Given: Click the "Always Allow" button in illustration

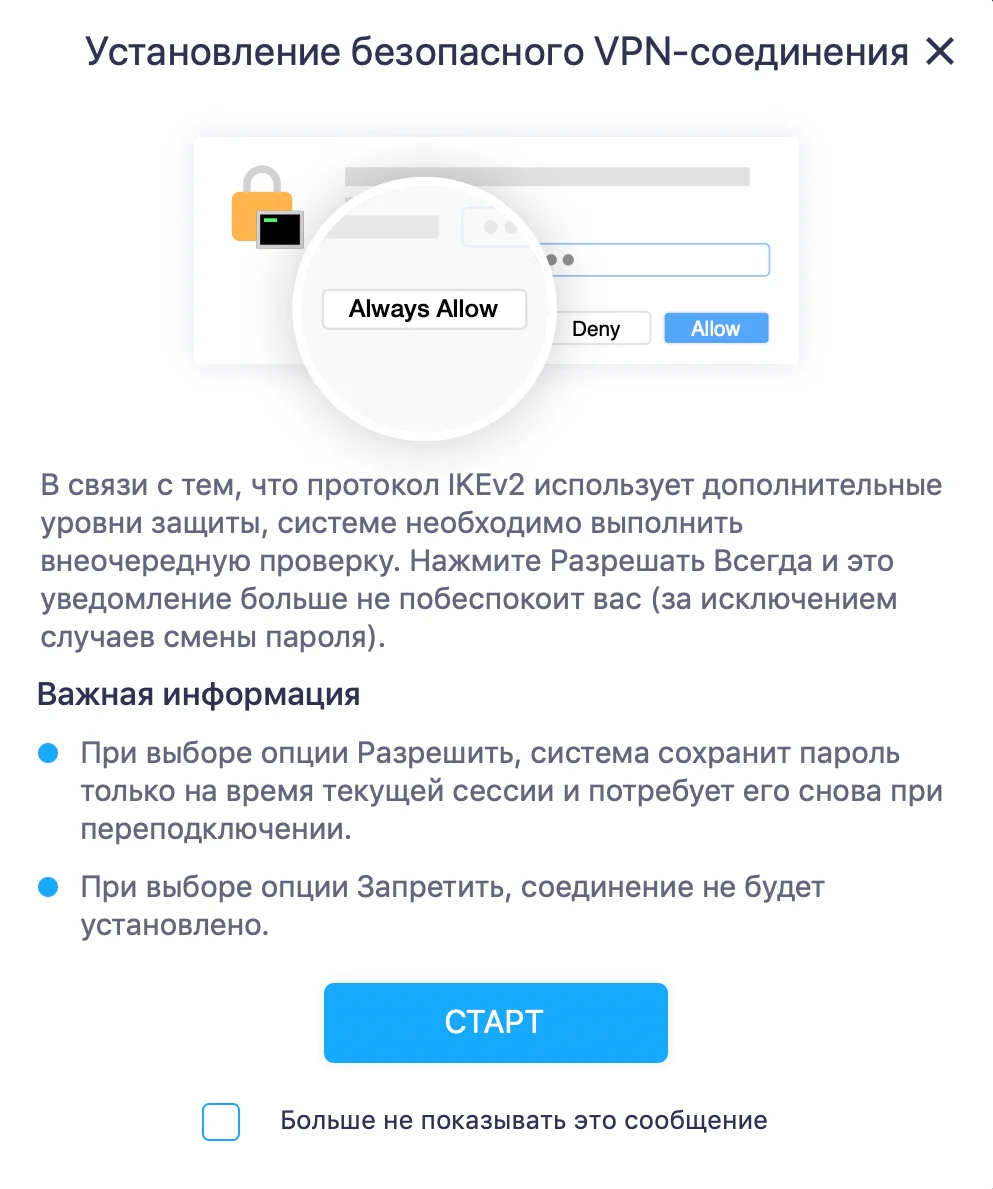Looking at the screenshot, I should [424, 309].
